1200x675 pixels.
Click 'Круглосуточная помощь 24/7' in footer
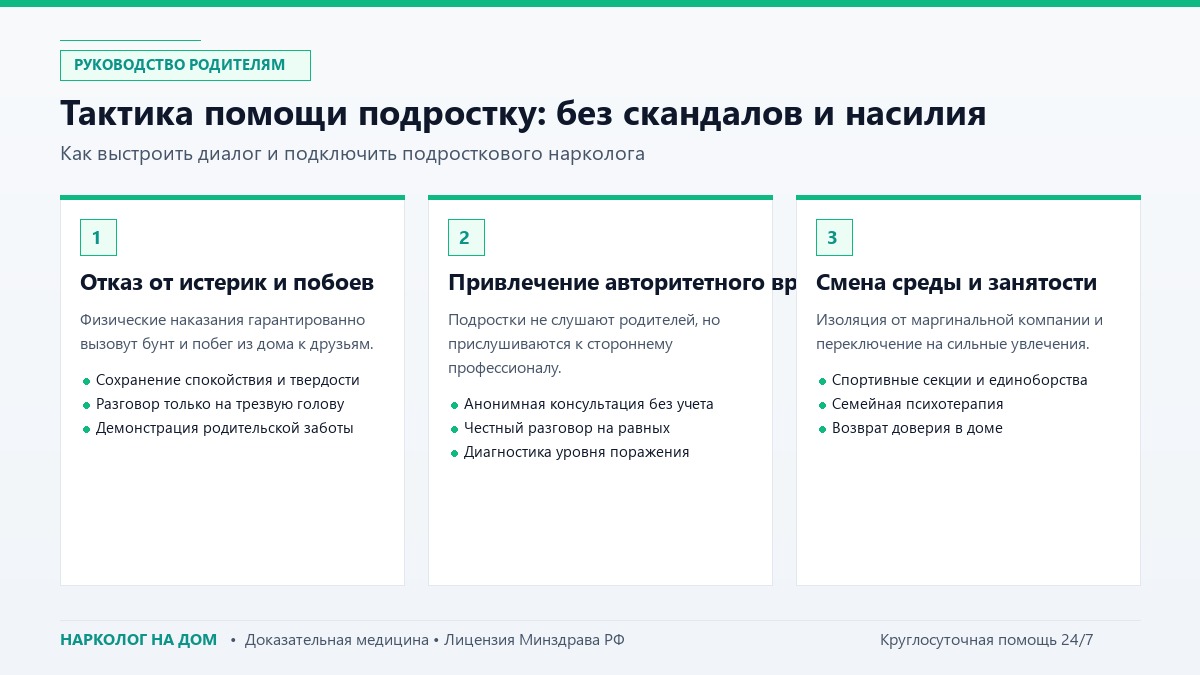987,640
